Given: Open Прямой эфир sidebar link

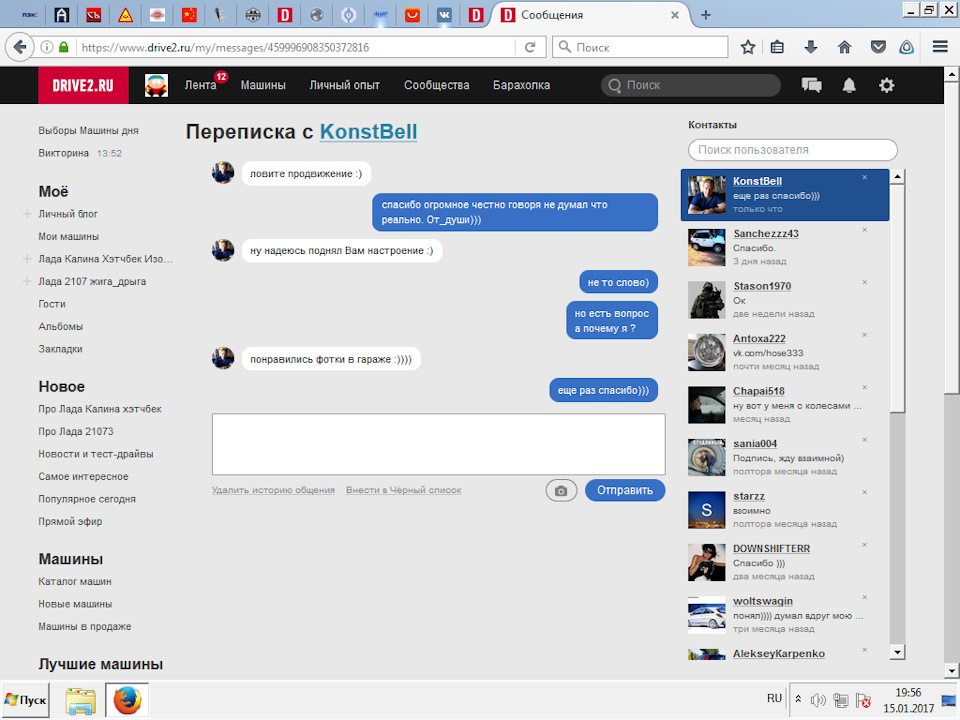Looking at the screenshot, I should (x=70, y=522).
